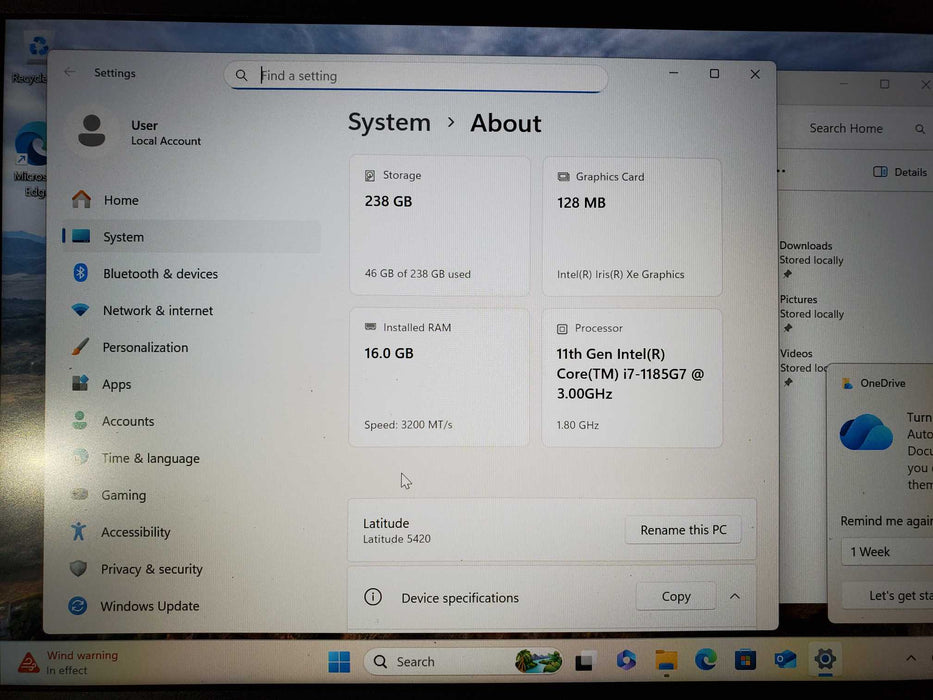Click the Find a setting search box
The width and height of the screenshot is (933, 700).
[x=416, y=76]
